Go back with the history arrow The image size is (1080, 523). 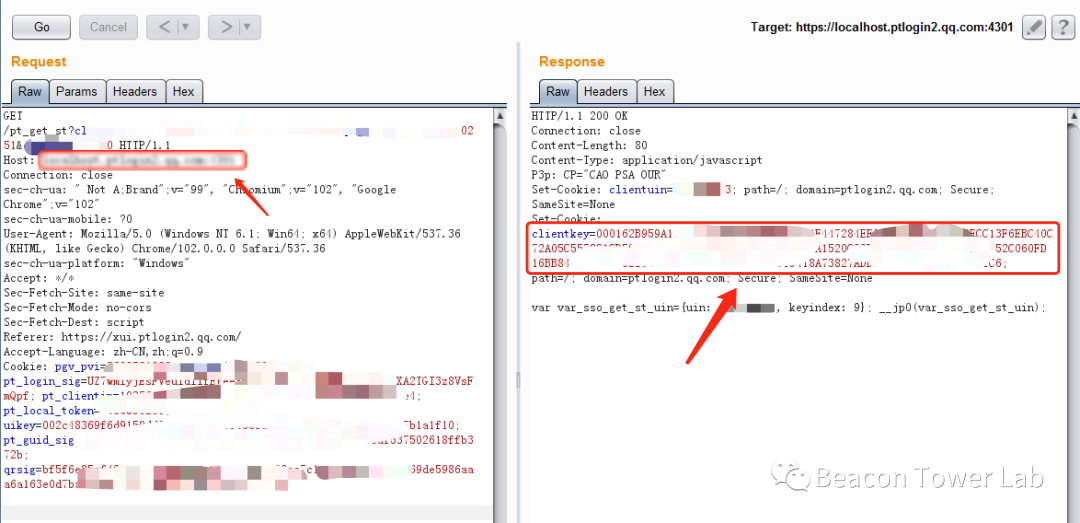coord(165,28)
